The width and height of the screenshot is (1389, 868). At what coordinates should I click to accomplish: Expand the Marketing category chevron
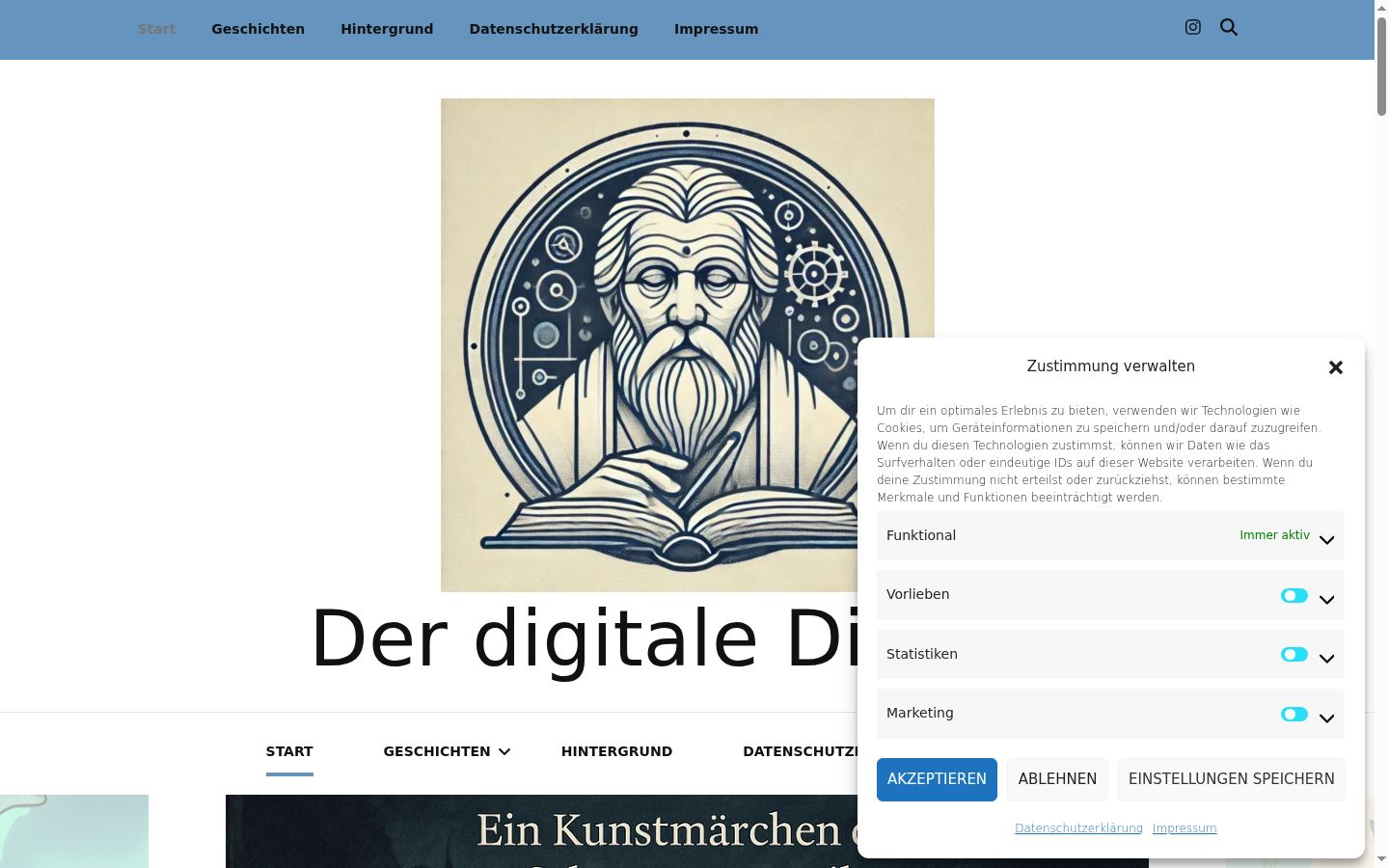click(1327, 719)
